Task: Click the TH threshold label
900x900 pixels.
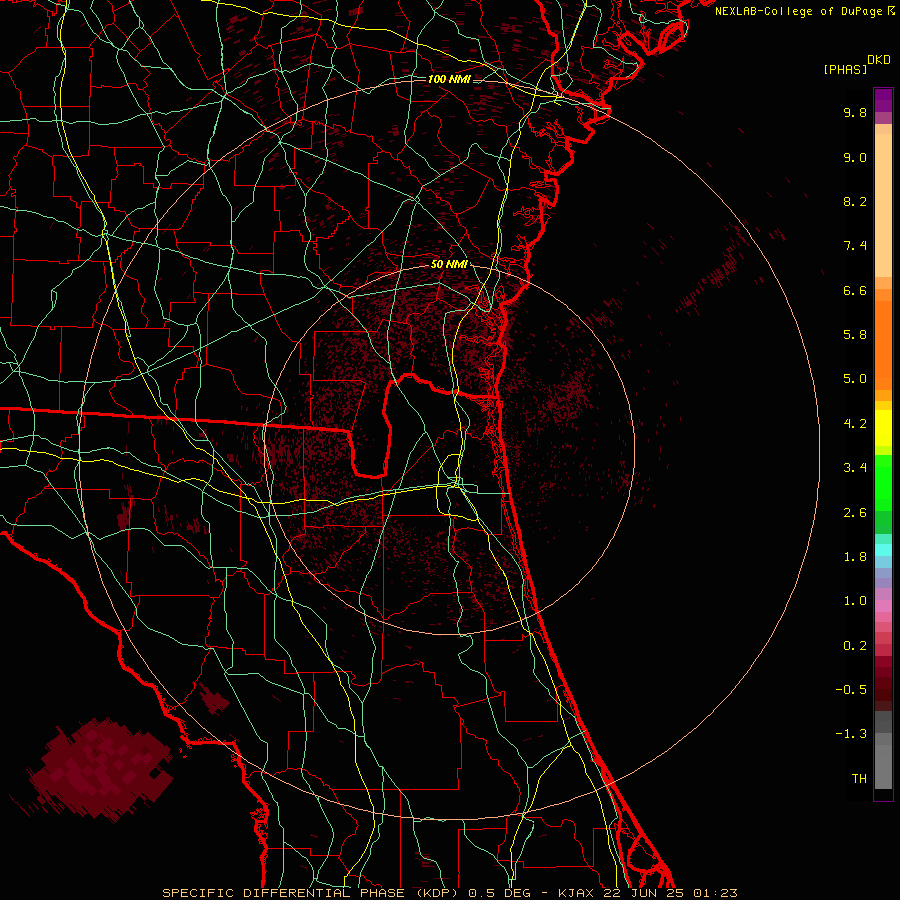Action: coord(859,779)
